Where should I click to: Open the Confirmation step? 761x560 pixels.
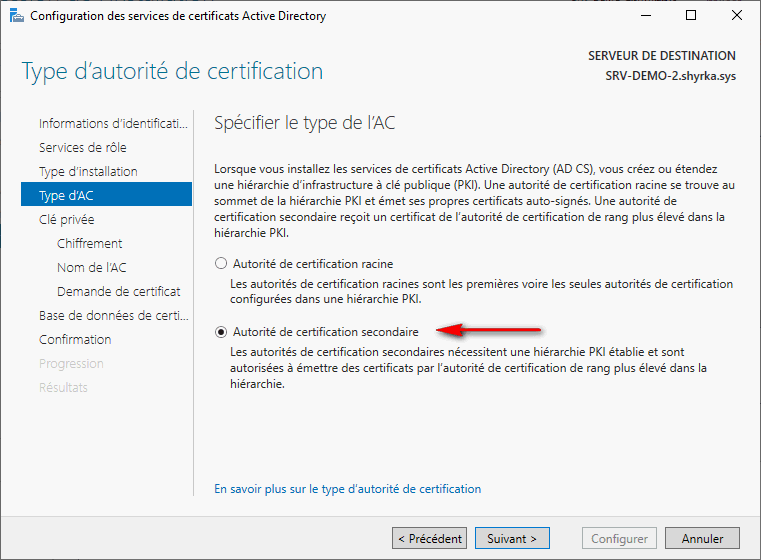pyautogui.click(x=75, y=339)
